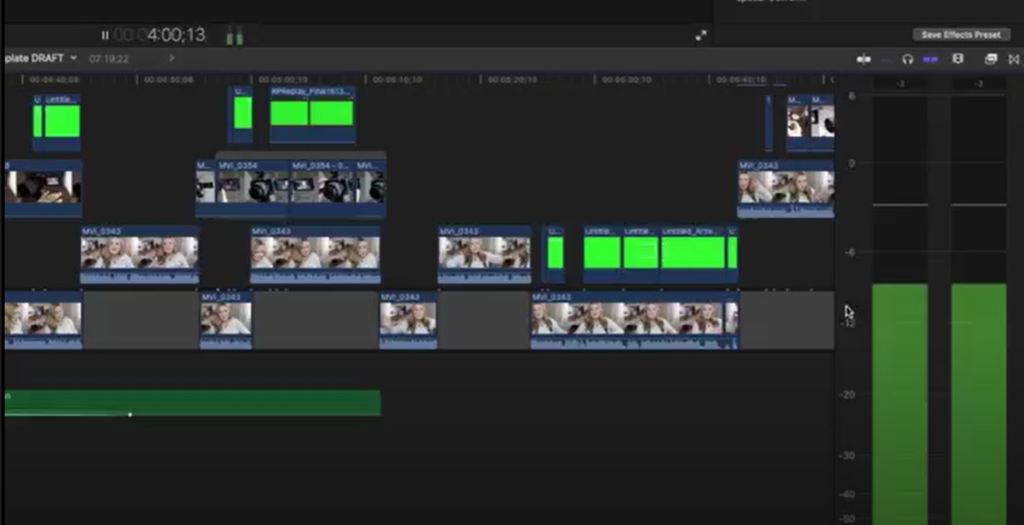
Task: Toggle solo with the headphones icon
Action: coord(907,59)
